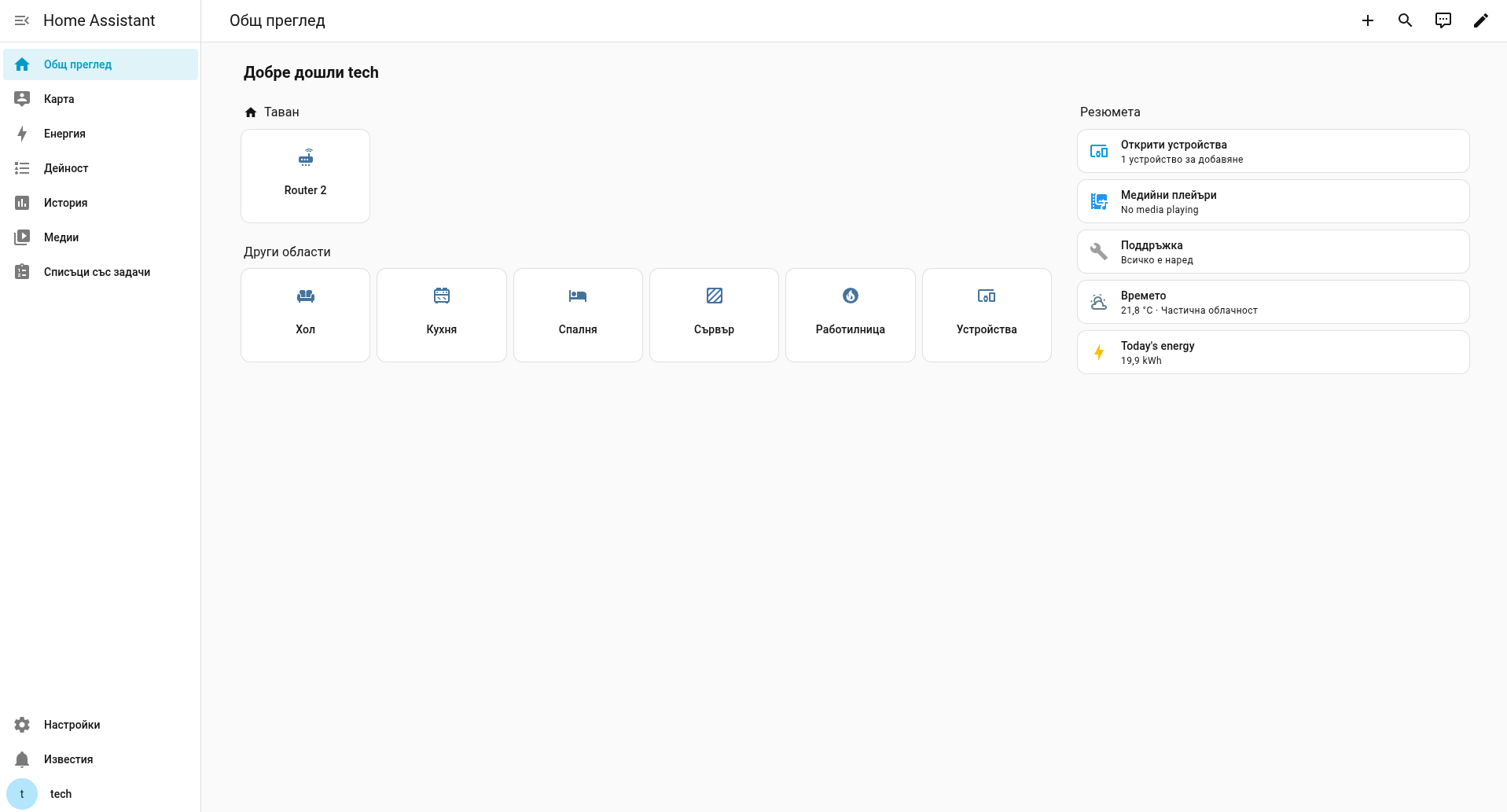1507x812 pixels.
Task: Click the Списъци със задачи clipboard icon
Action: 22,272
